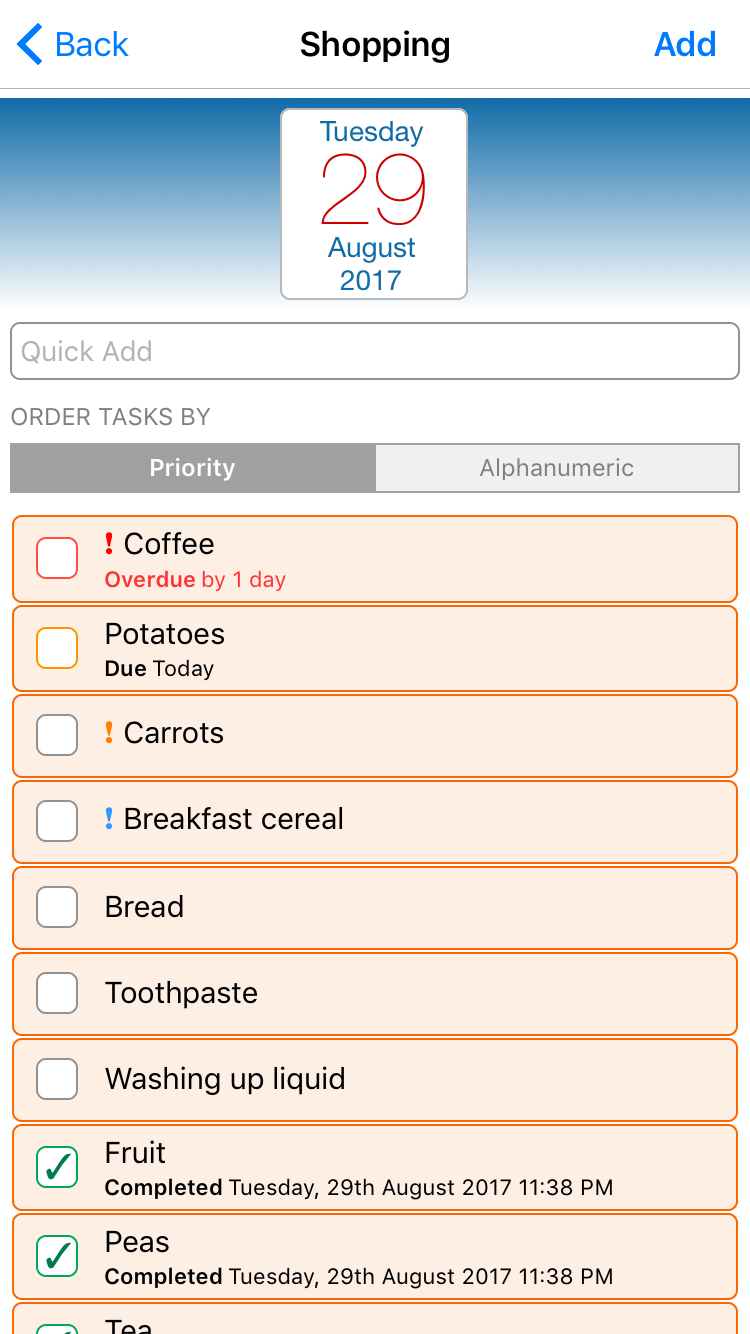
Task: Tap the blue priority mark on Breakfast cereal
Action: [x=109, y=819]
